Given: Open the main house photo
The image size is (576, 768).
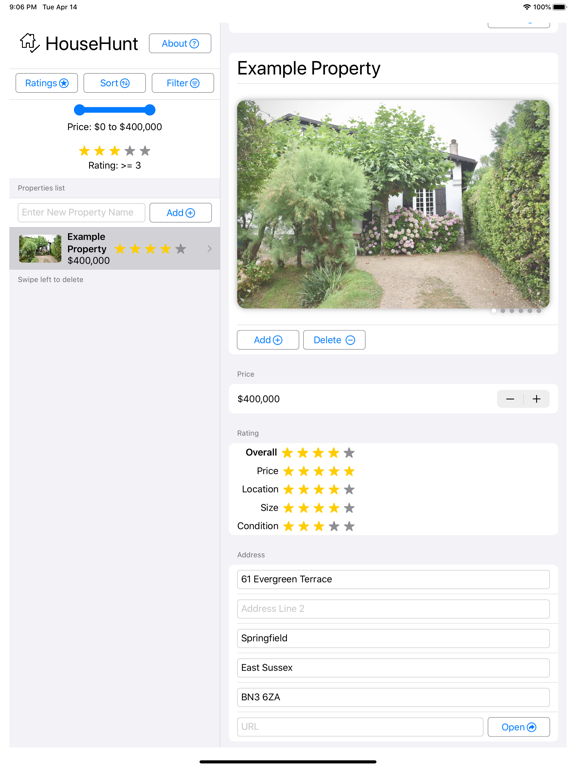Looking at the screenshot, I should [x=393, y=204].
